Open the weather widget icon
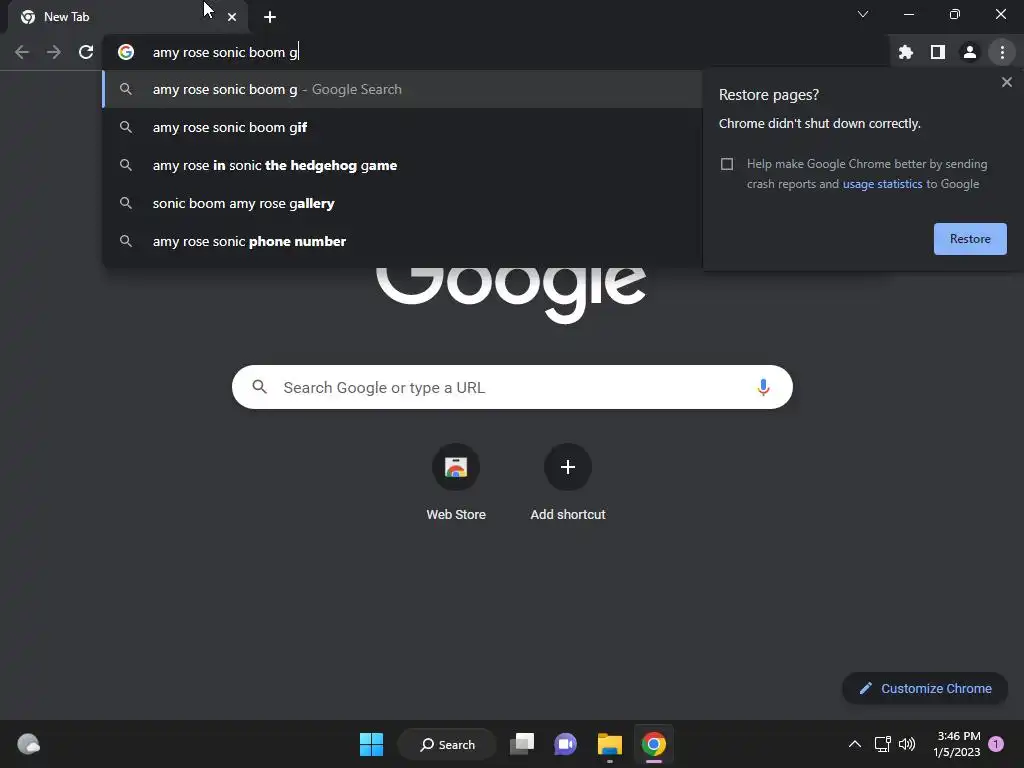 (x=28, y=744)
